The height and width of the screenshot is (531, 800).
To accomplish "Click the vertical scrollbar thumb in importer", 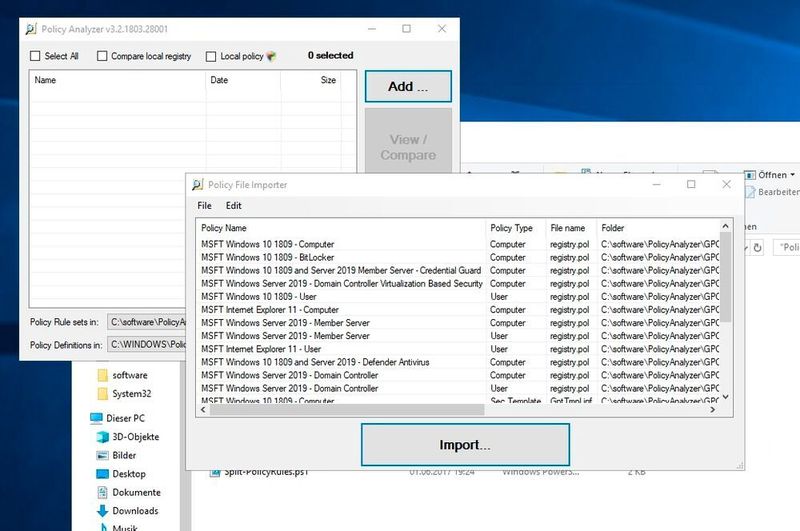I will point(726,277).
